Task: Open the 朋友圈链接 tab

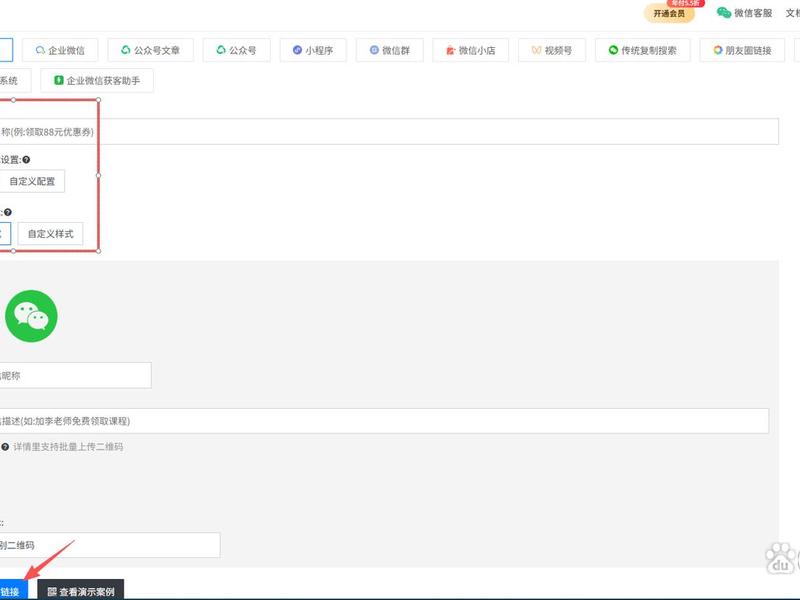Action: click(742, 50)
